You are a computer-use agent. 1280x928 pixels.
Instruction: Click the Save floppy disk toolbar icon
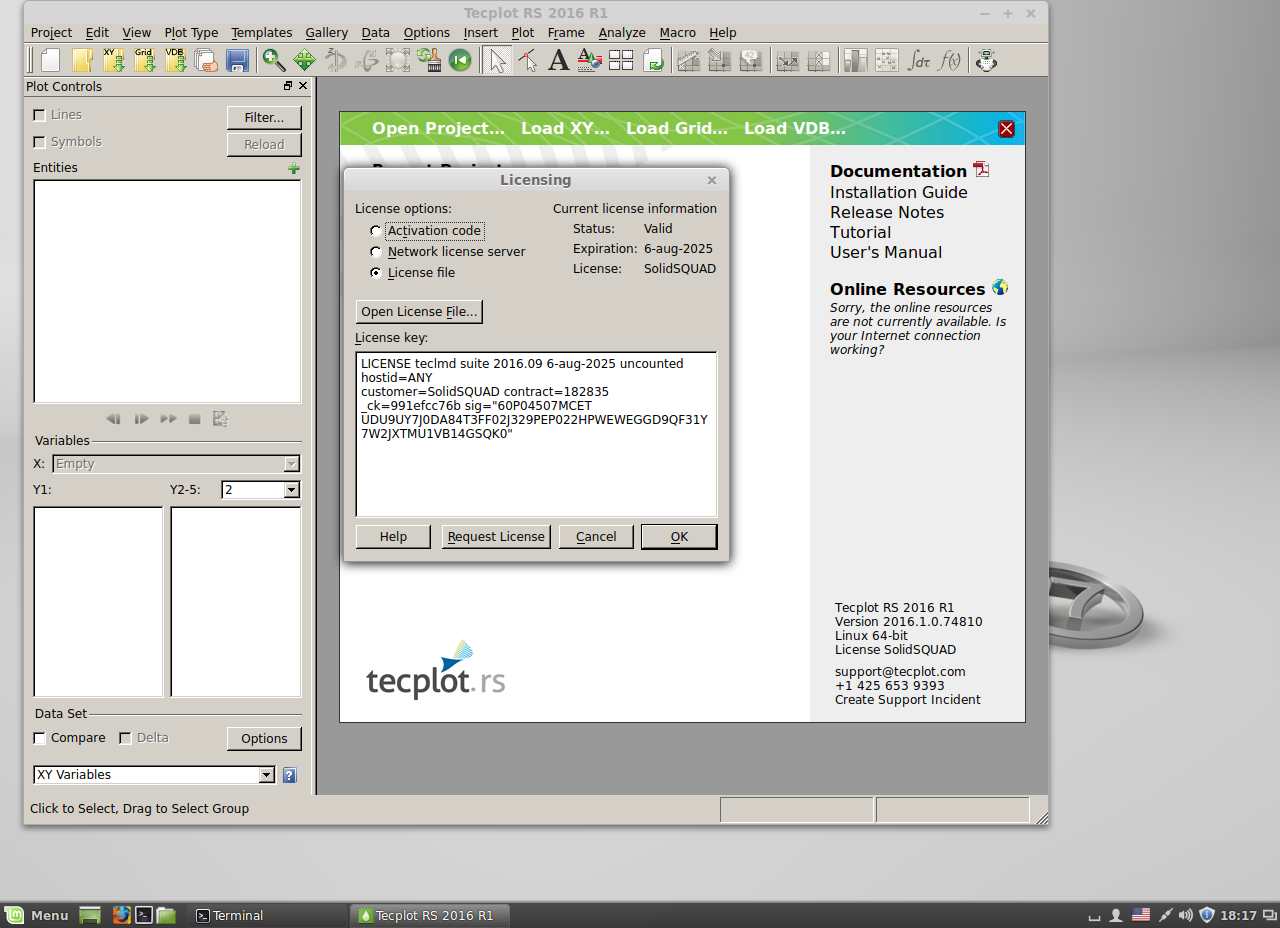coord(238,60)
